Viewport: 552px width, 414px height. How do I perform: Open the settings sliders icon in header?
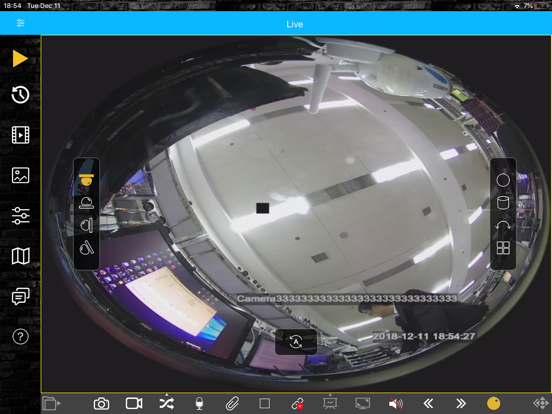tap(20, 23)
